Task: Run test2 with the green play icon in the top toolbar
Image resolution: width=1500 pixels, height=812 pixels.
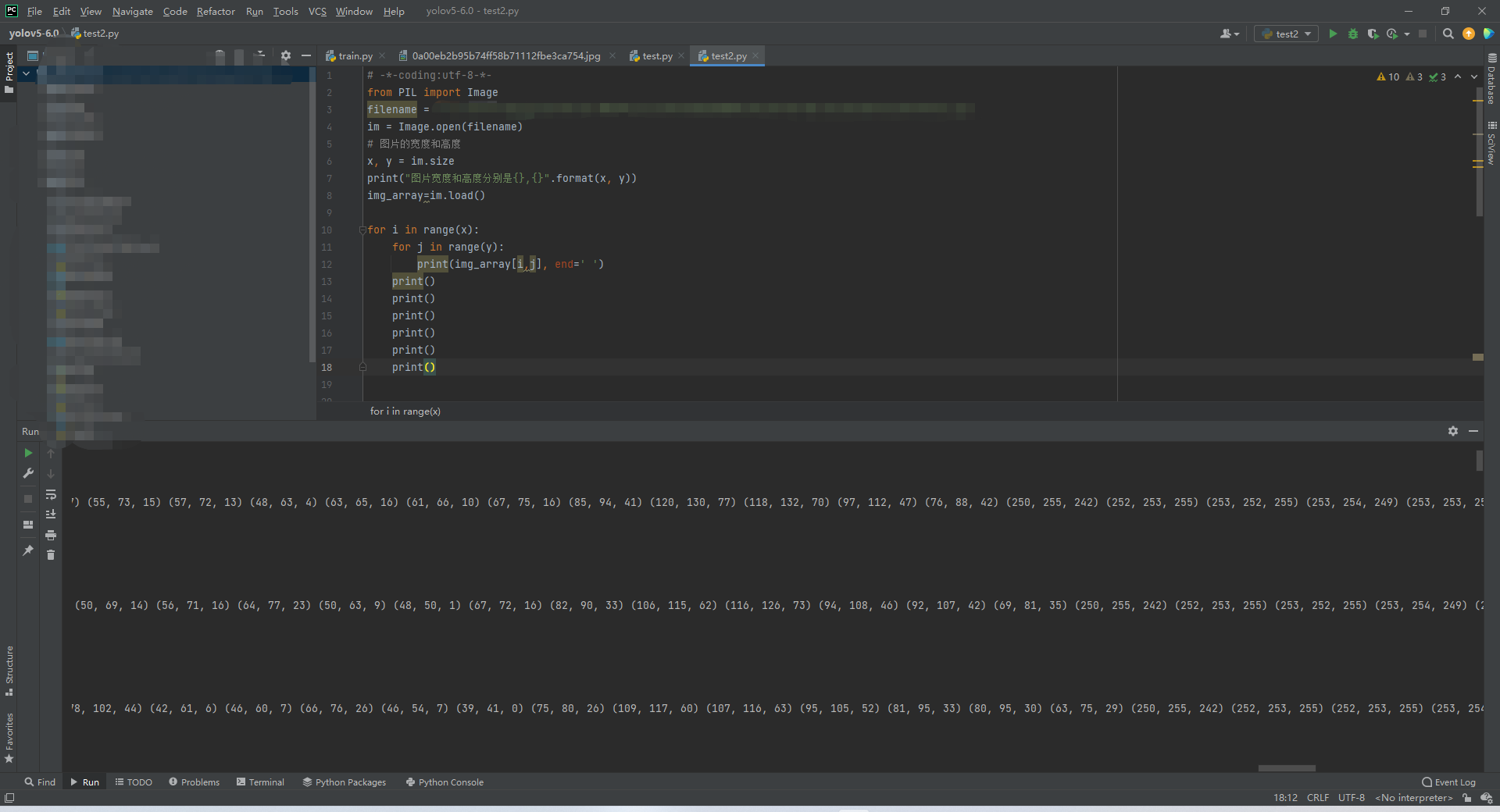Action: pyautogui.click(x=1333, y=34)
